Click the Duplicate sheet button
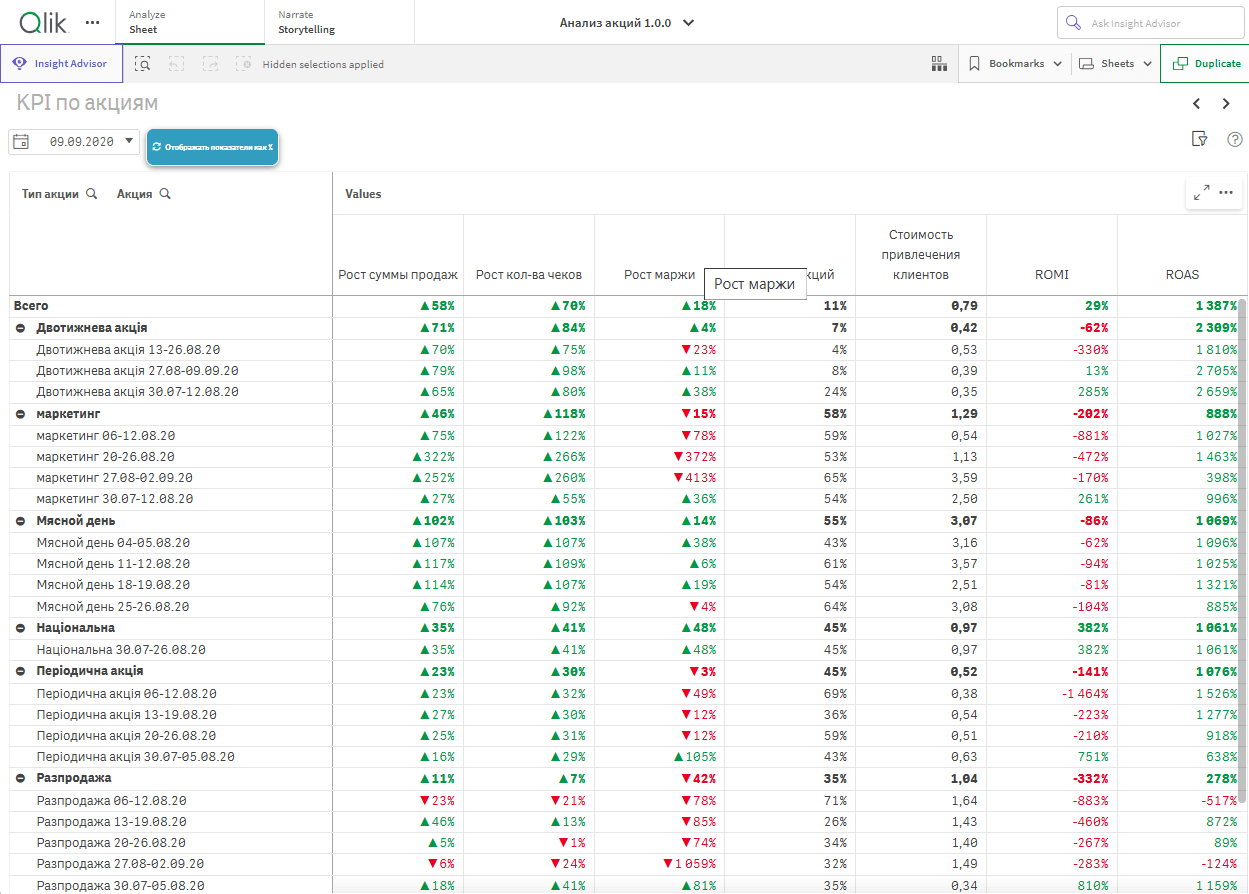The height and width of the screenshot is (894, 1249). (x=1205, y=64)
